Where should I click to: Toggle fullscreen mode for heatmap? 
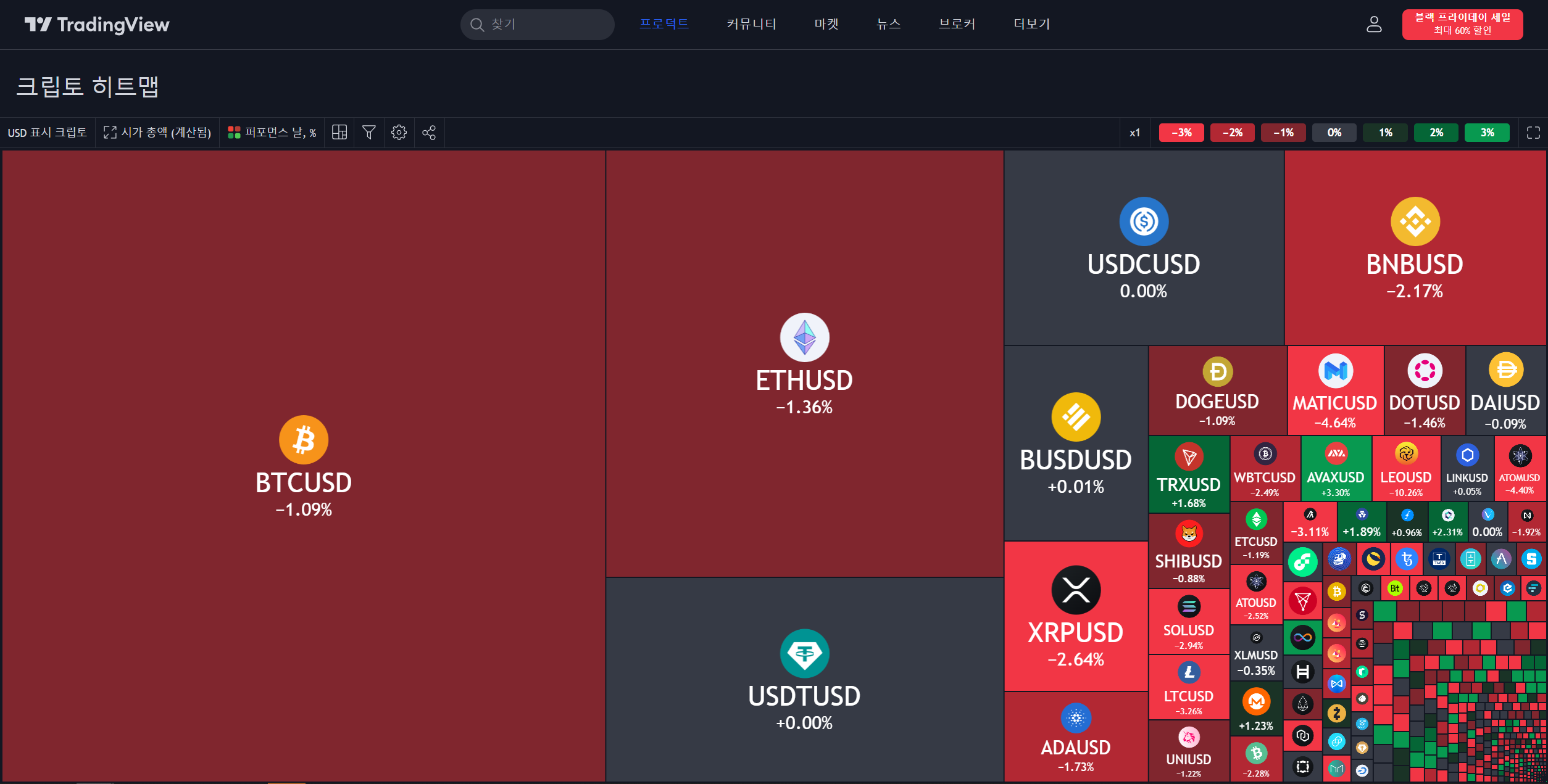(x=1533, y=133)
